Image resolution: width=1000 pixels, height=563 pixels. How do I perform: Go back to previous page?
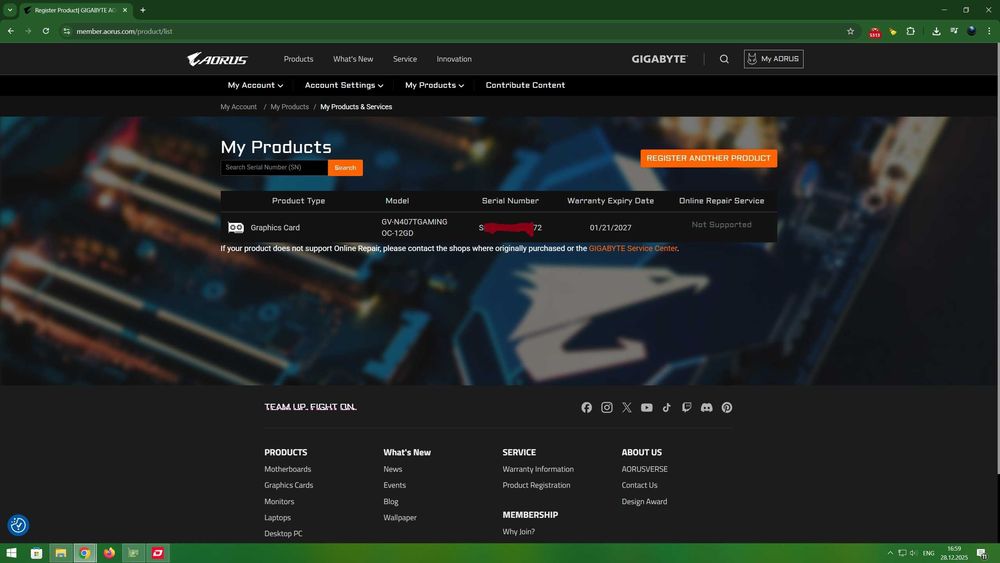coord(11,31)
